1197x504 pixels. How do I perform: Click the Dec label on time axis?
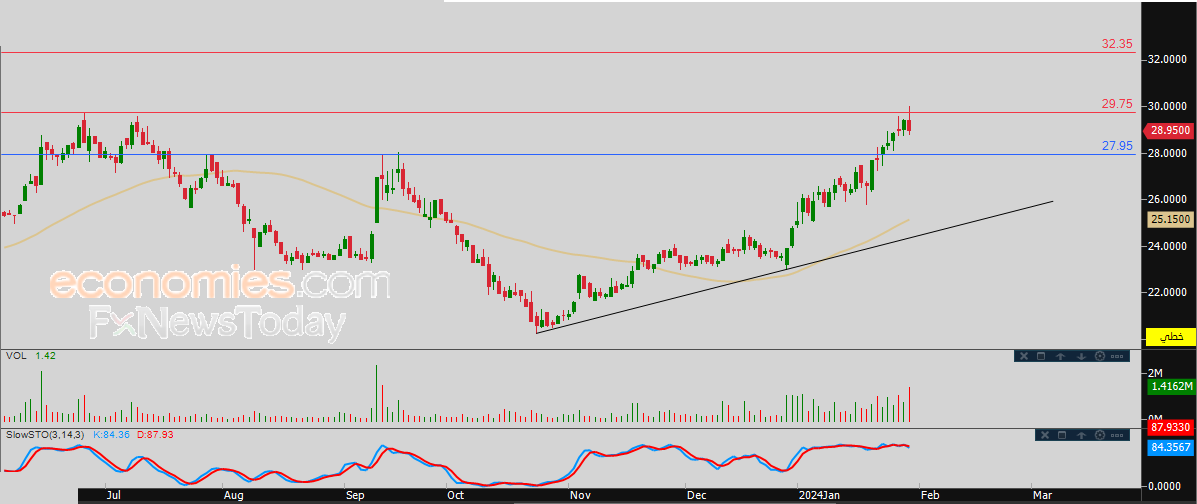(696, 496)
